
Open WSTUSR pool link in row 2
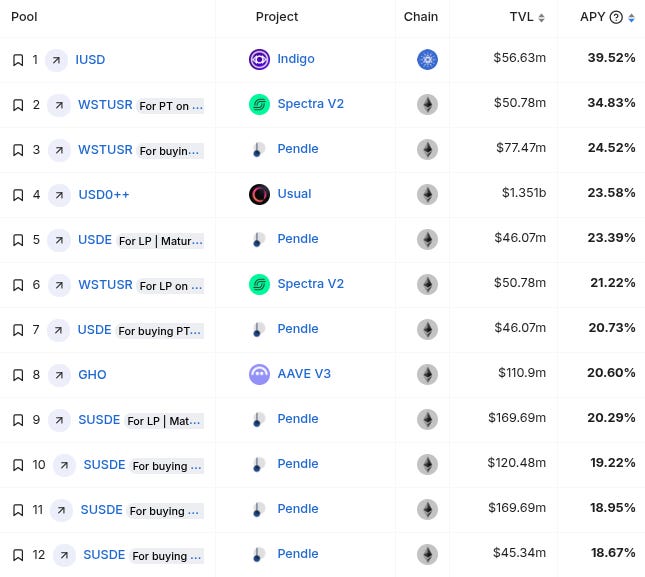105,104
